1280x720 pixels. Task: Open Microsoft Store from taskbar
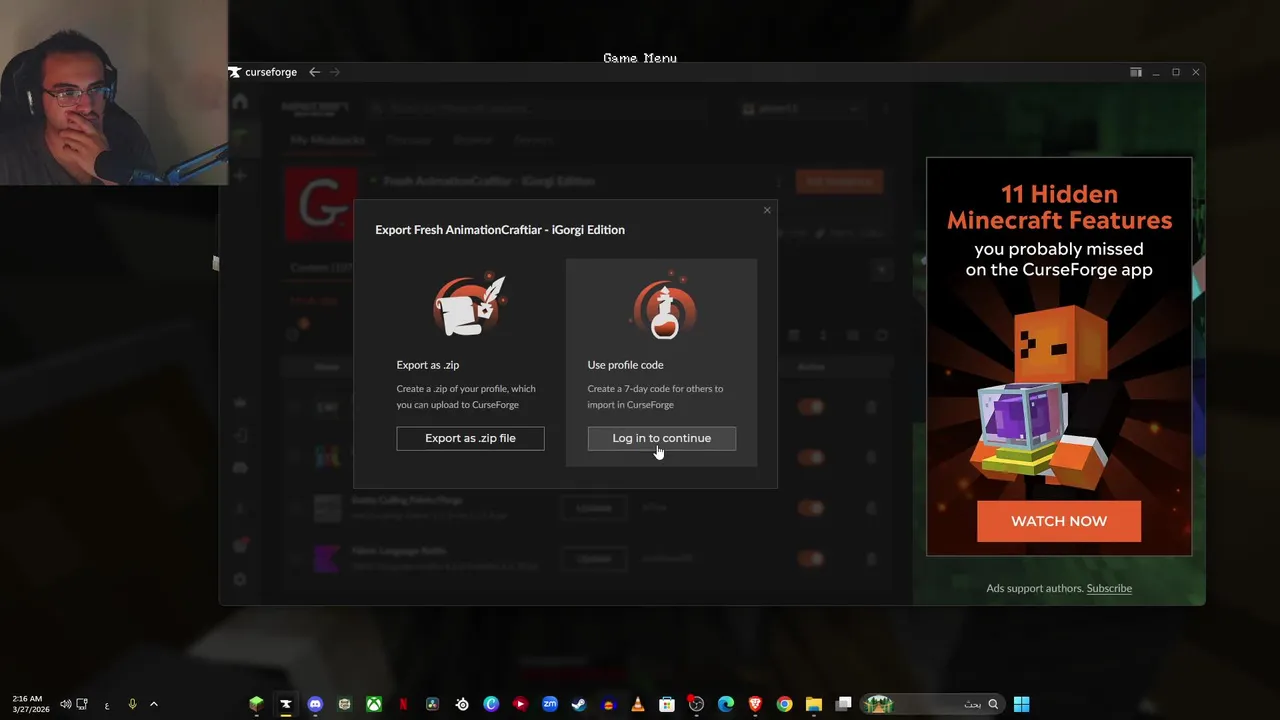pos(667,704)
